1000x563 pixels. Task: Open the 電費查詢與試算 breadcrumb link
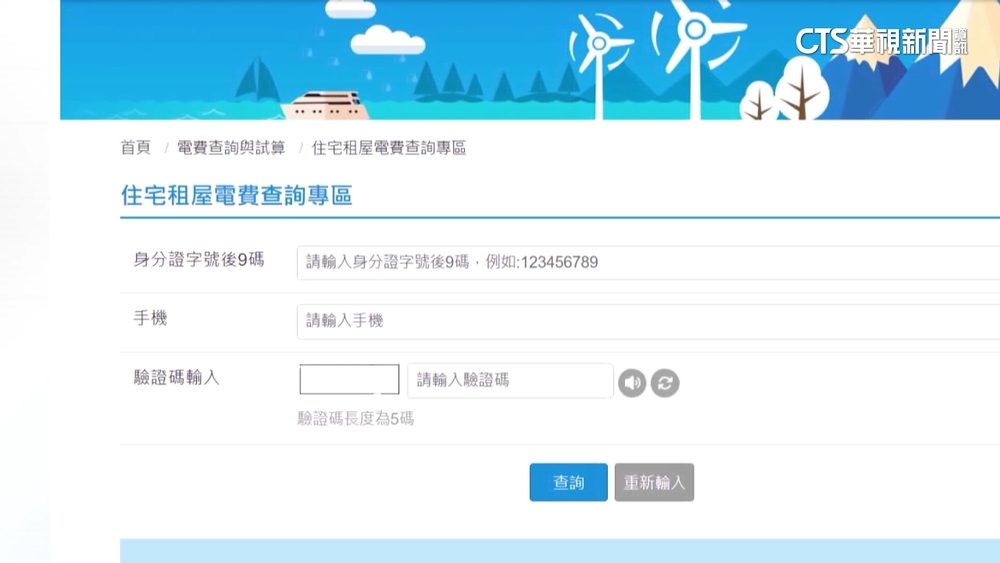(231, 148)
